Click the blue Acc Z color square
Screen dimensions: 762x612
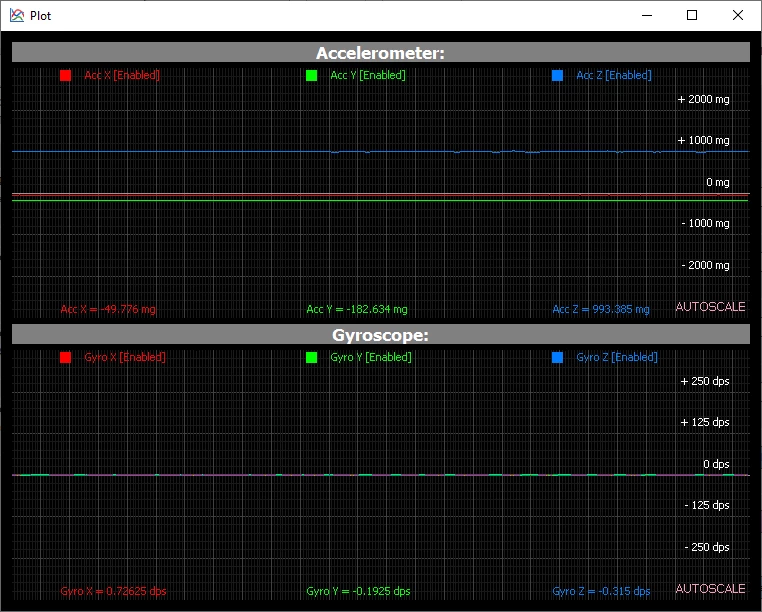tap(557, 75)
